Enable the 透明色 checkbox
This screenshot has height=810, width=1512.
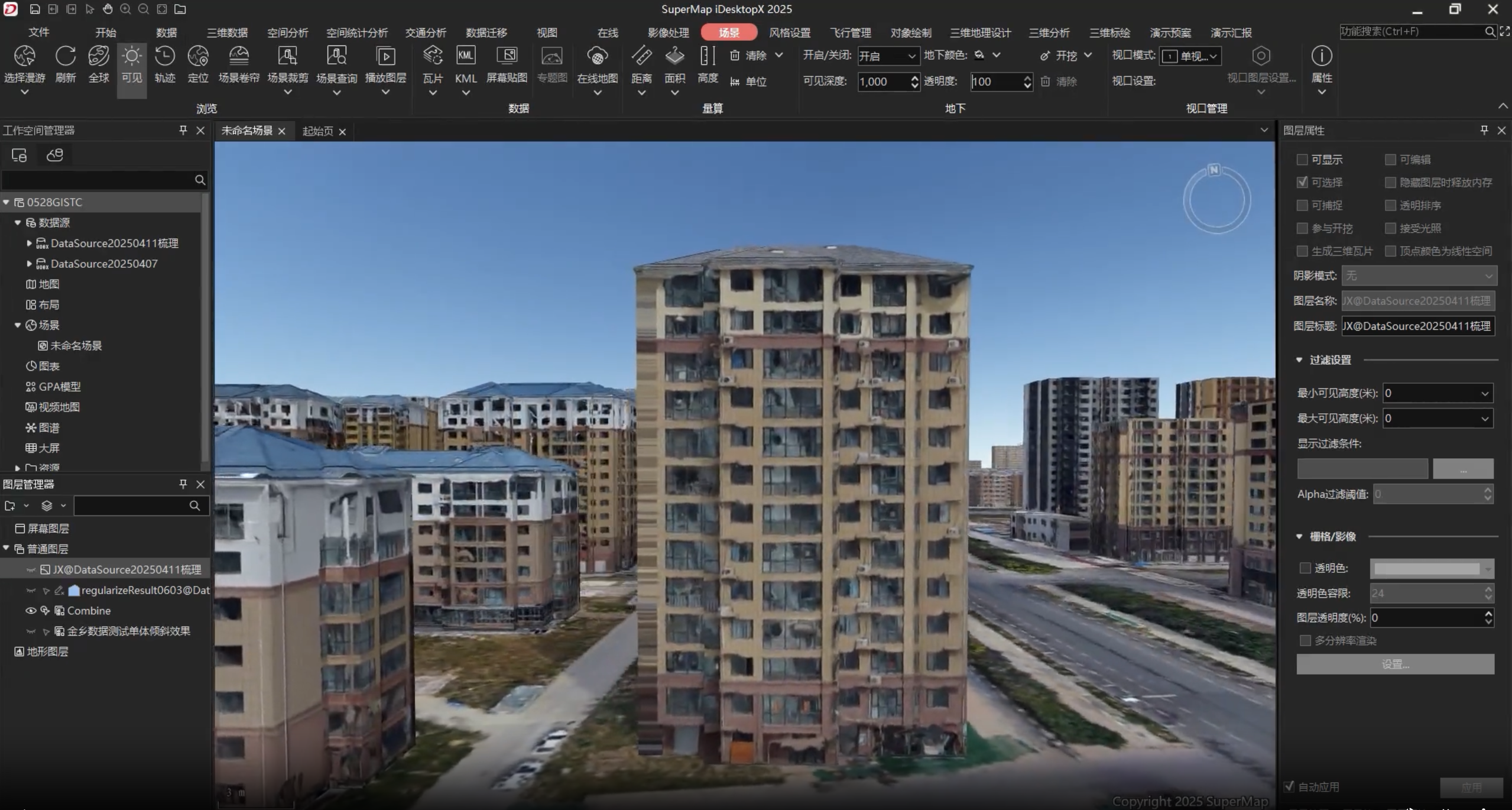[x=1305, y=568]
